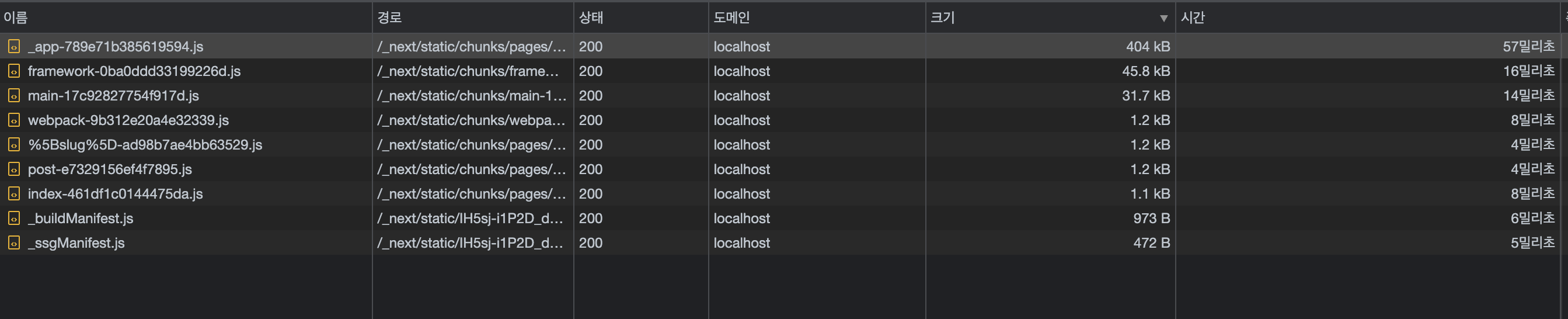Select the main-17c92827754f917d.js request name
Image resolution: width=1568 pixels, height=319 pixels.
click(x=113, y=96)
